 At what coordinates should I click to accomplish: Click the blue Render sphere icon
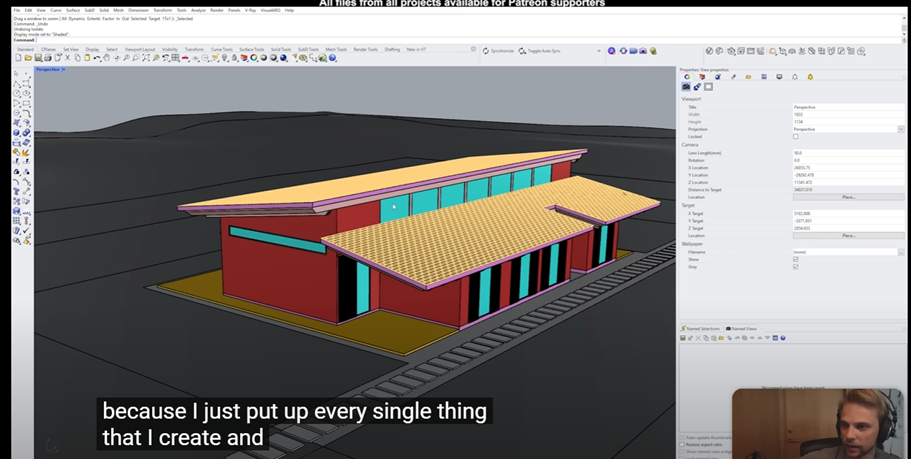point(284,58)
